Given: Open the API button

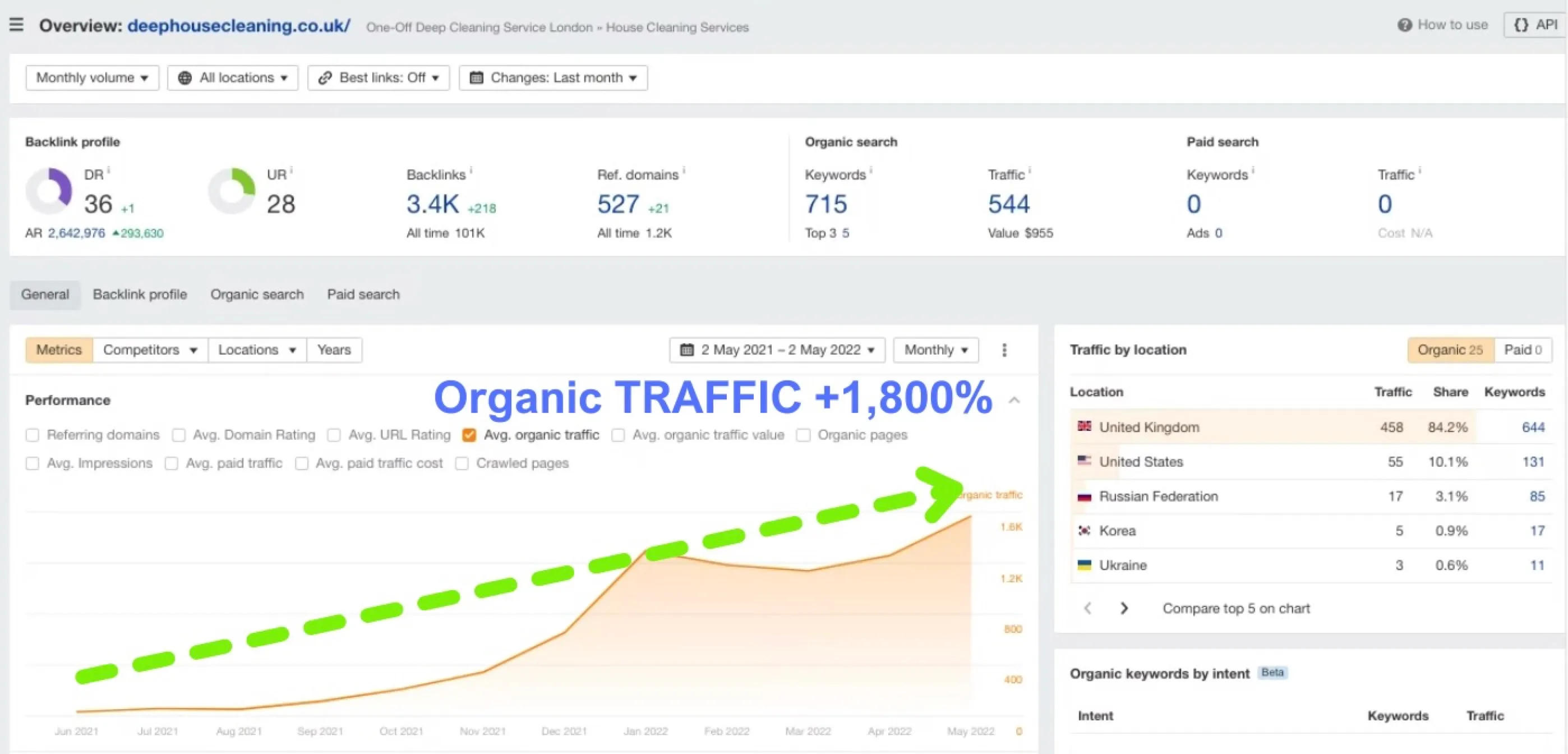Looking at the screenshot, I should 1535,25.
